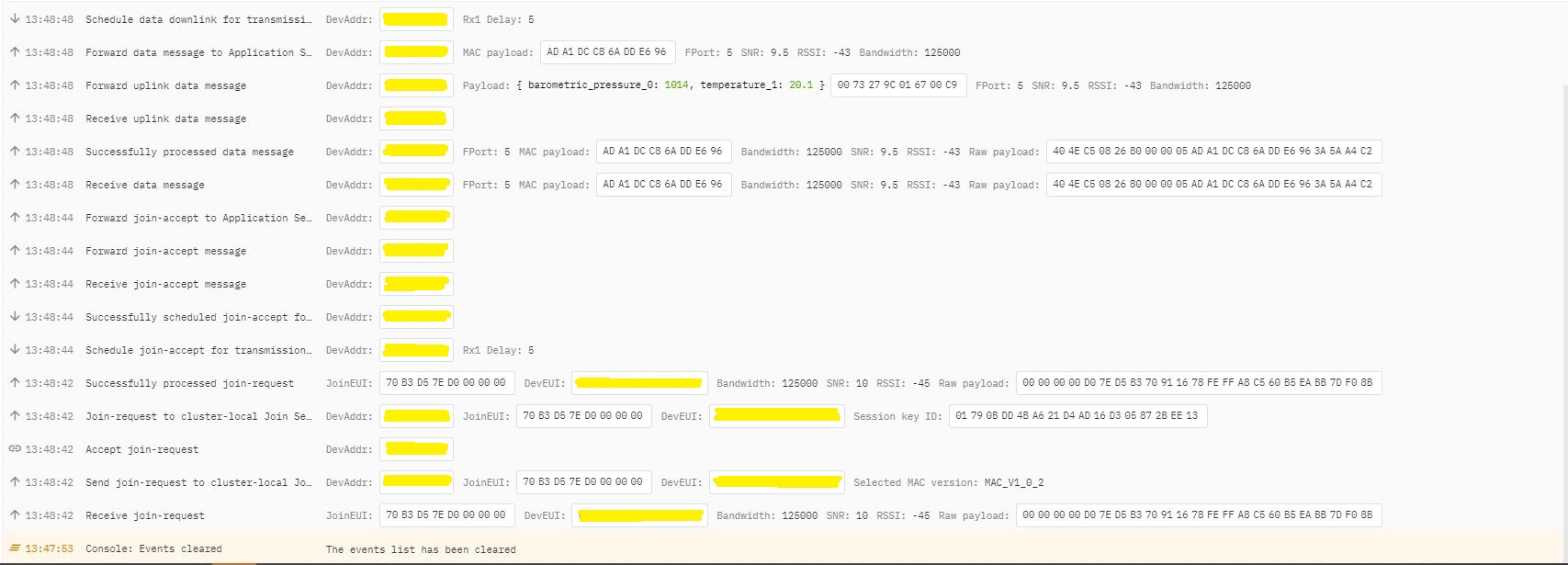Click the Raw payload field in Receive join-request row
Viewport: 1568px width, 565px height.
1197,515
